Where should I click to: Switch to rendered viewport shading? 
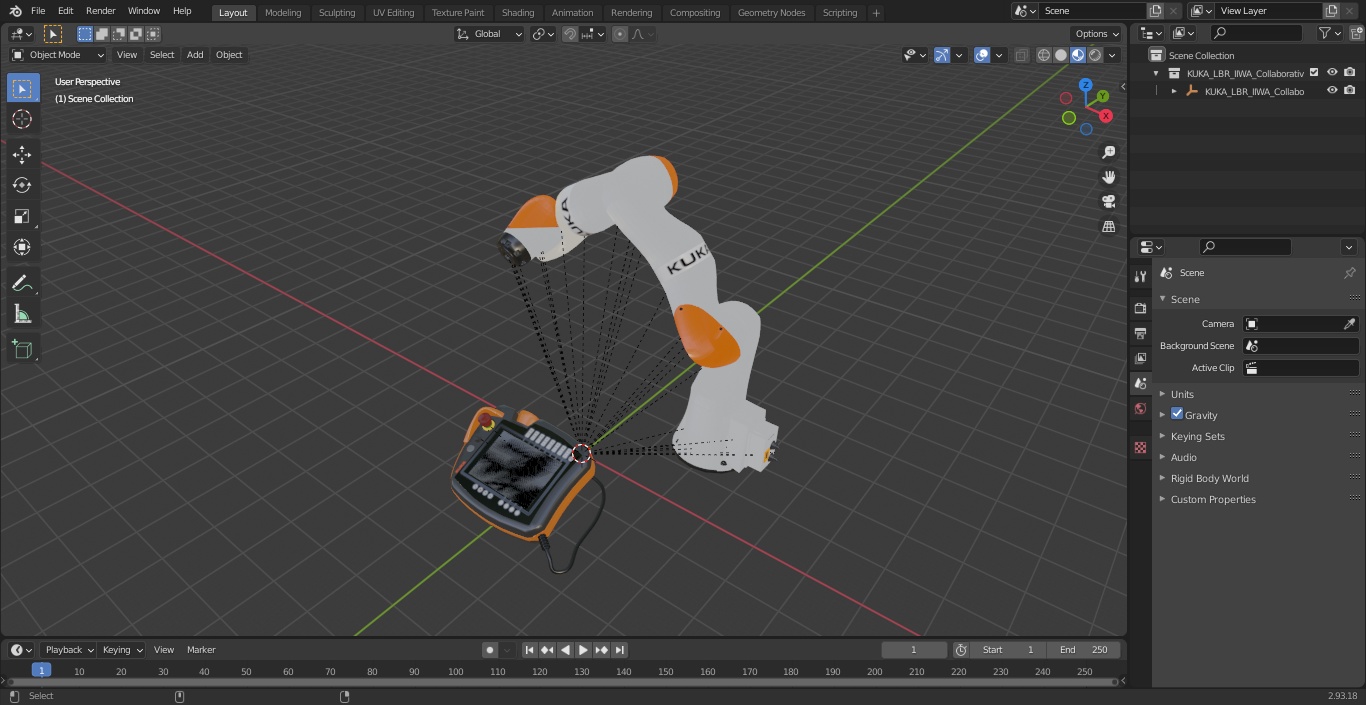click(1095, 55)
